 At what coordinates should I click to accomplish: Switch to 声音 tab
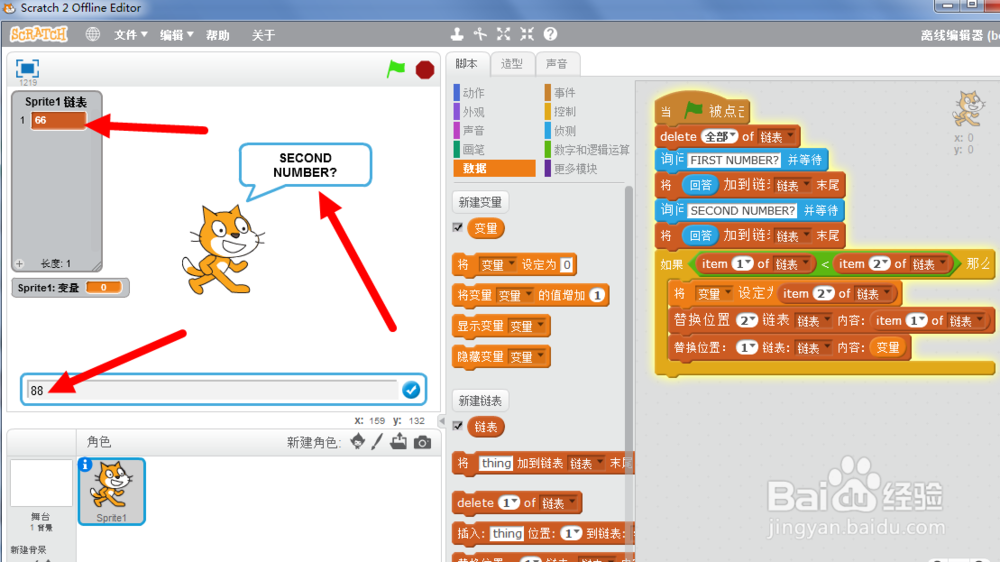[557, 64]
